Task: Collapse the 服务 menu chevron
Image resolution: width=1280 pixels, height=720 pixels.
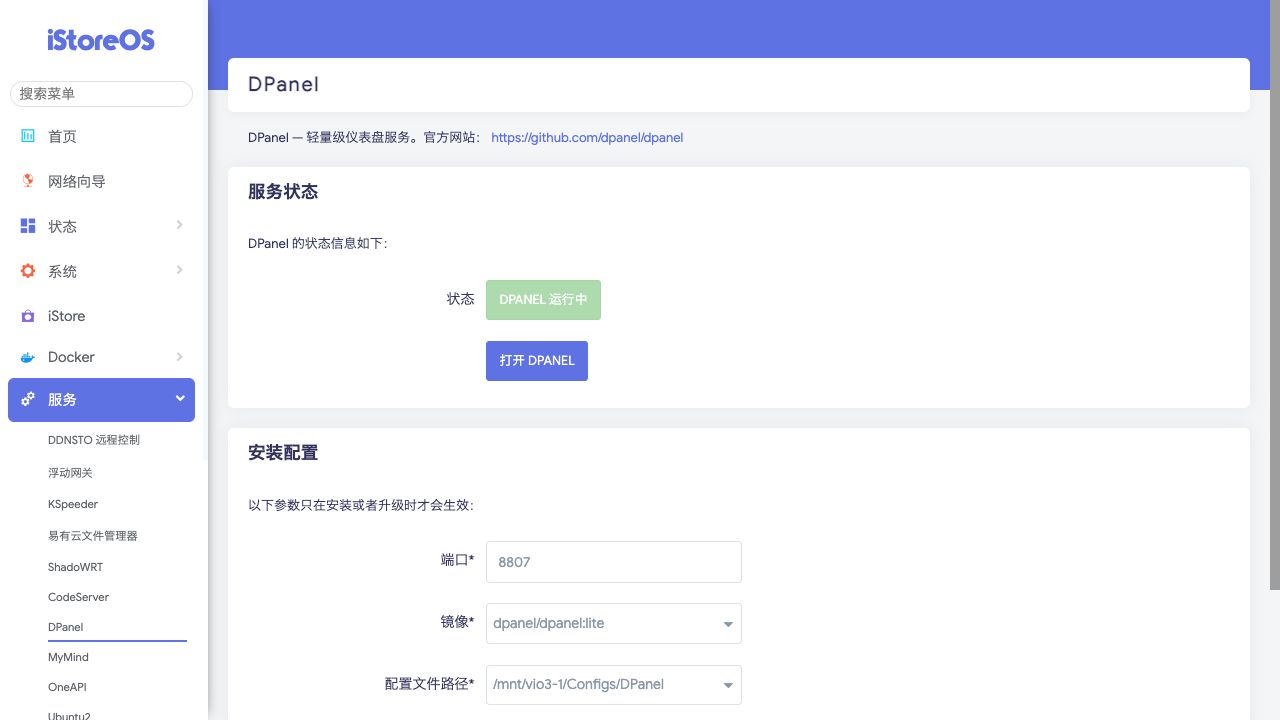Action: [x=180, y=398]
